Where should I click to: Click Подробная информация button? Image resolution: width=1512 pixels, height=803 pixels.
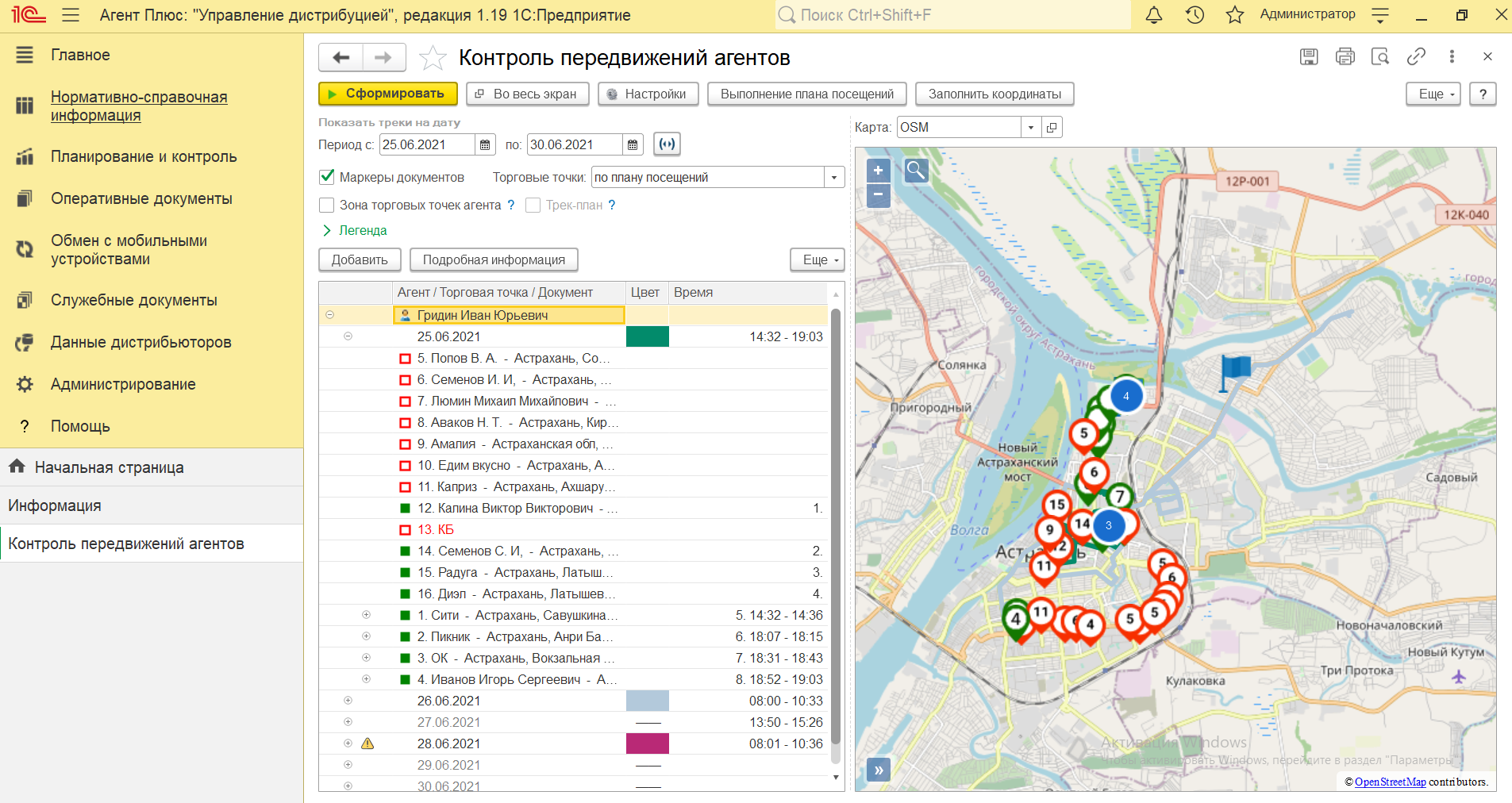(x=494, y=259)
